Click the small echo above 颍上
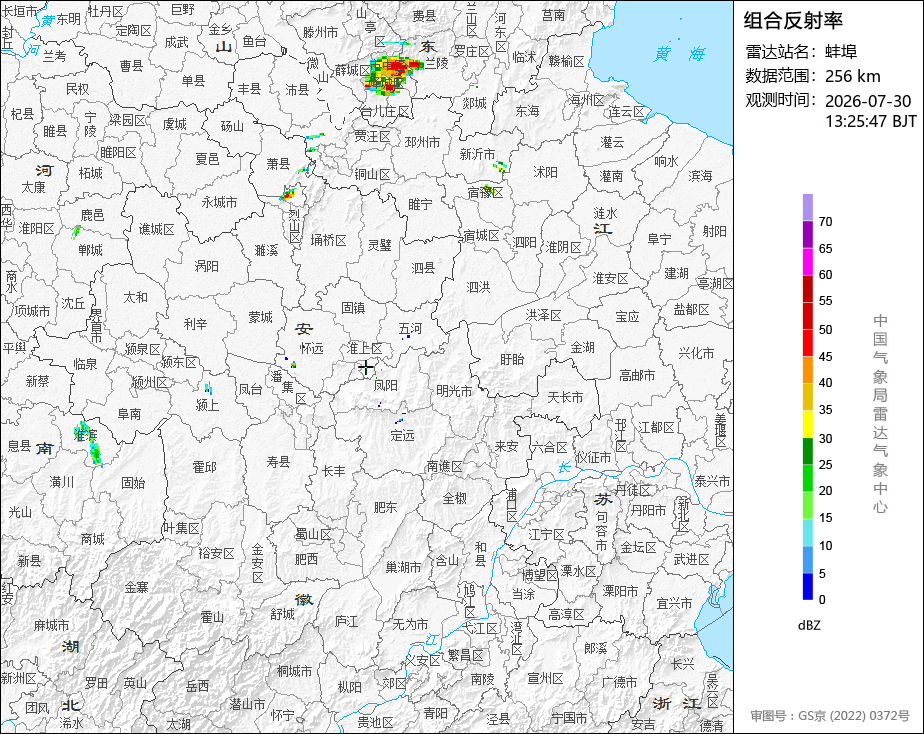This screenshot has width=924, height=734. tap(208, 388)
